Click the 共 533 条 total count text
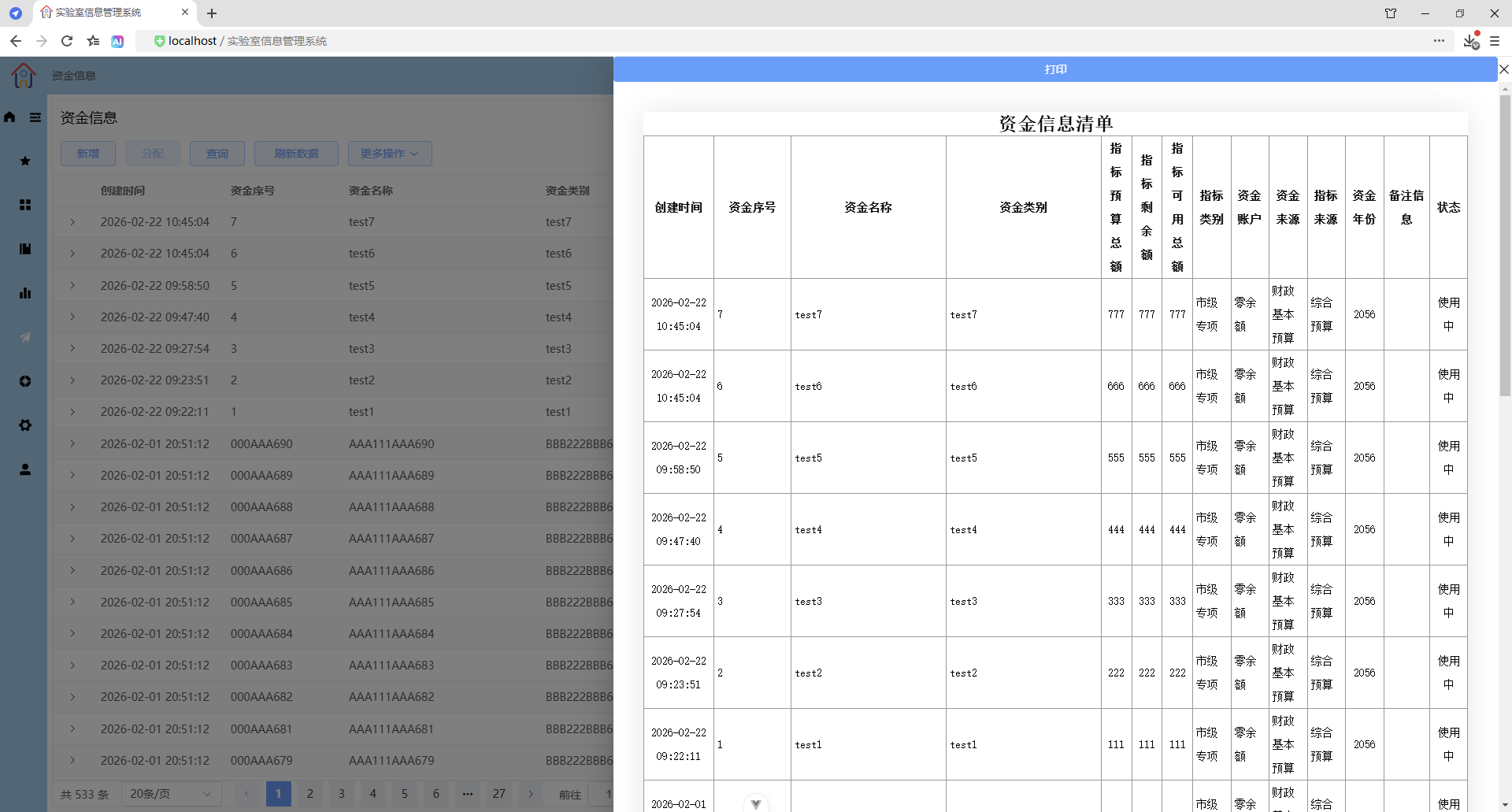Screen dimensions: 1512x812 coord(85,794)
